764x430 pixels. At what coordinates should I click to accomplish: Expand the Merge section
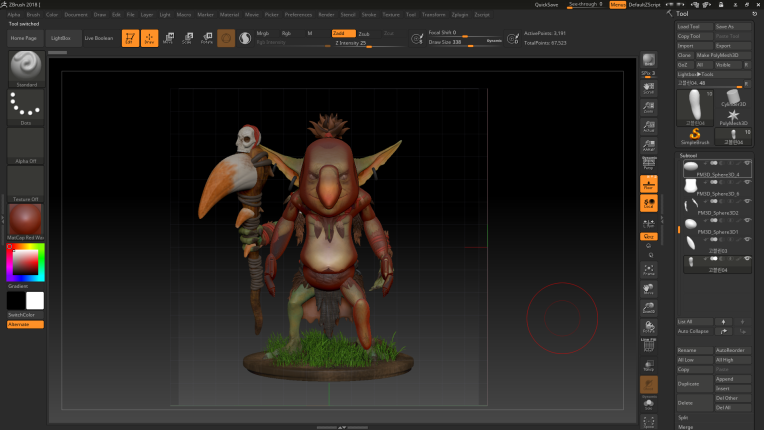pos(685,427)
